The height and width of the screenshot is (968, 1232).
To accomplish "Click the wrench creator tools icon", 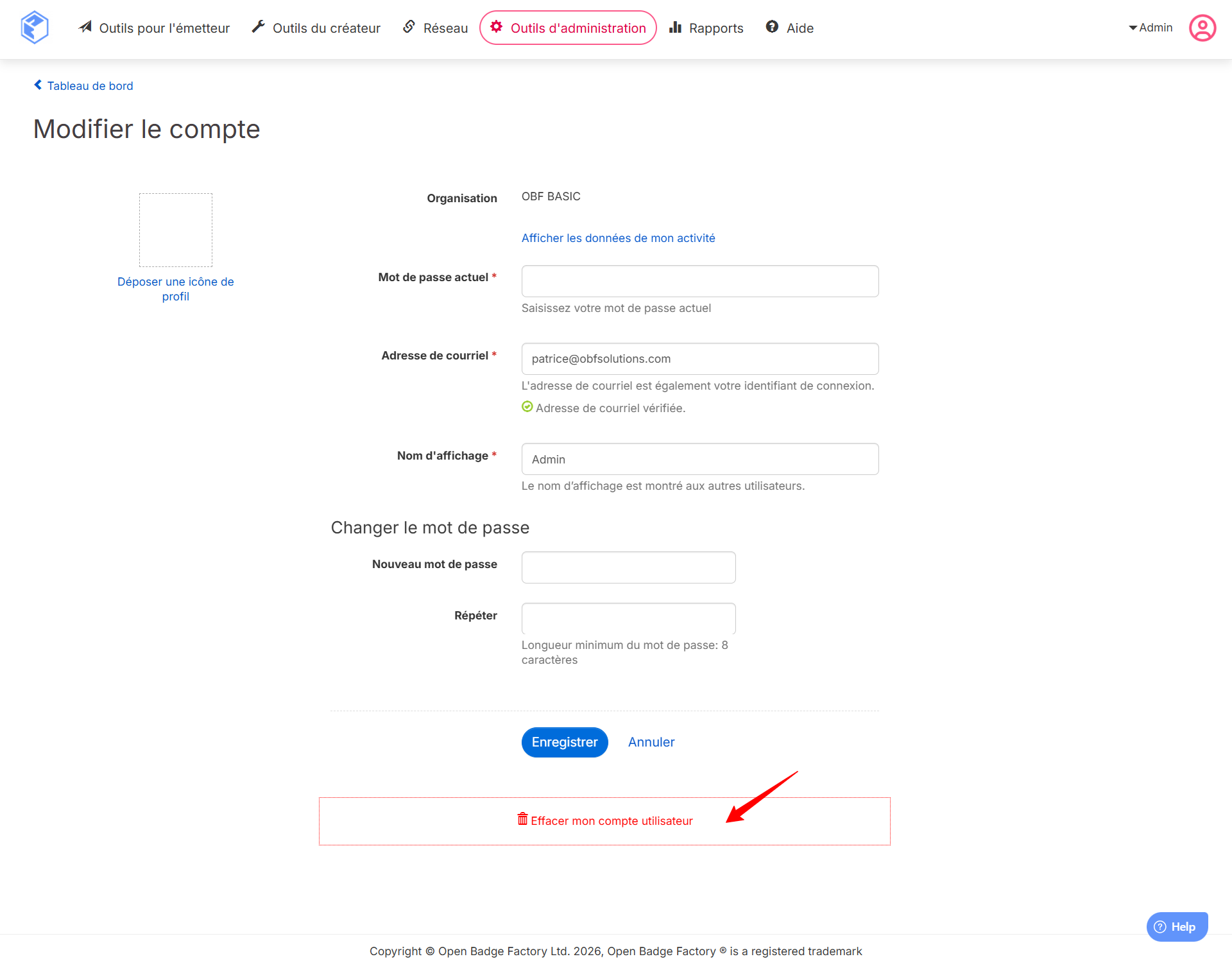I will (258, 27).
